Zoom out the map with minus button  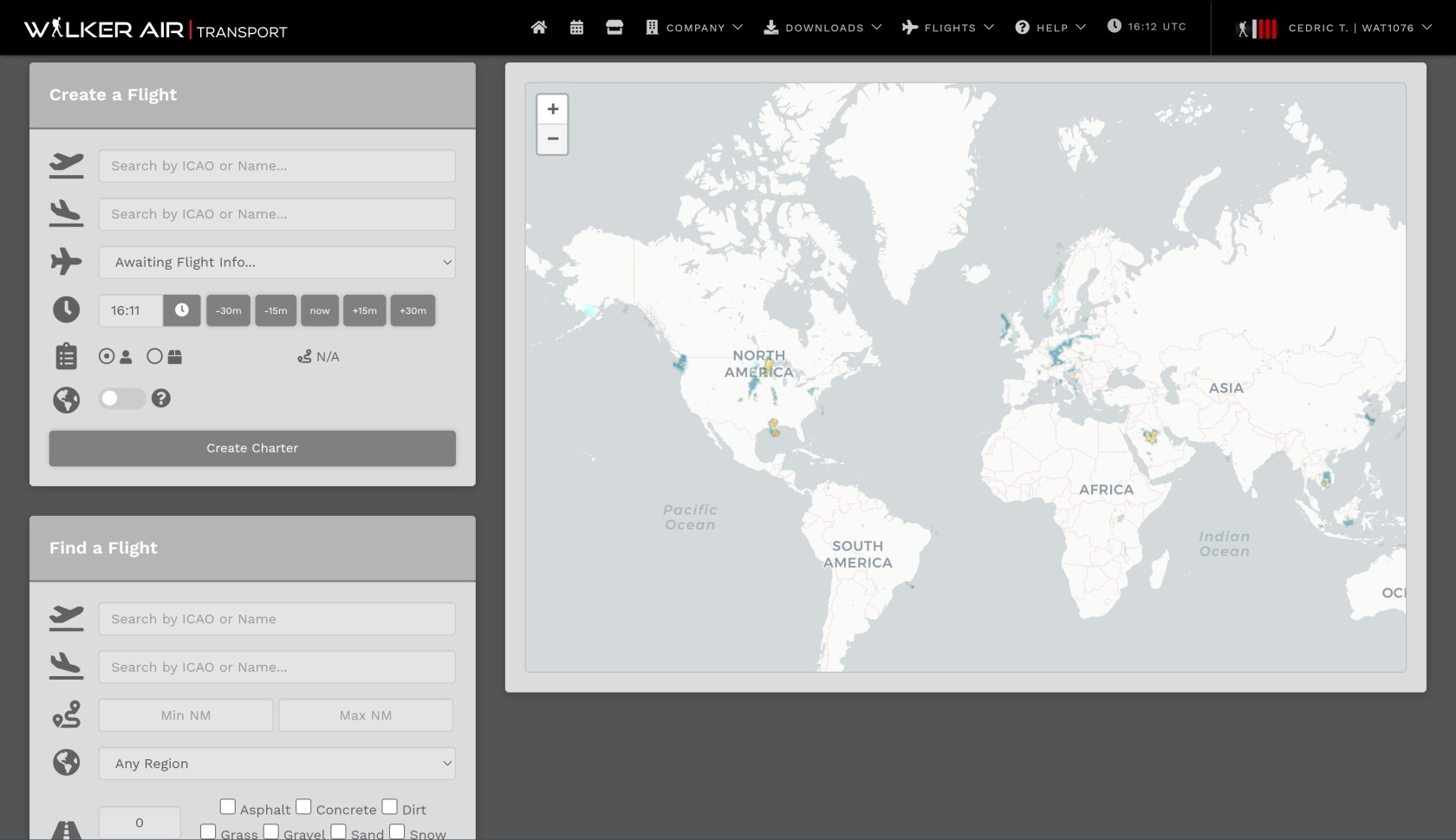coord(552,139)
